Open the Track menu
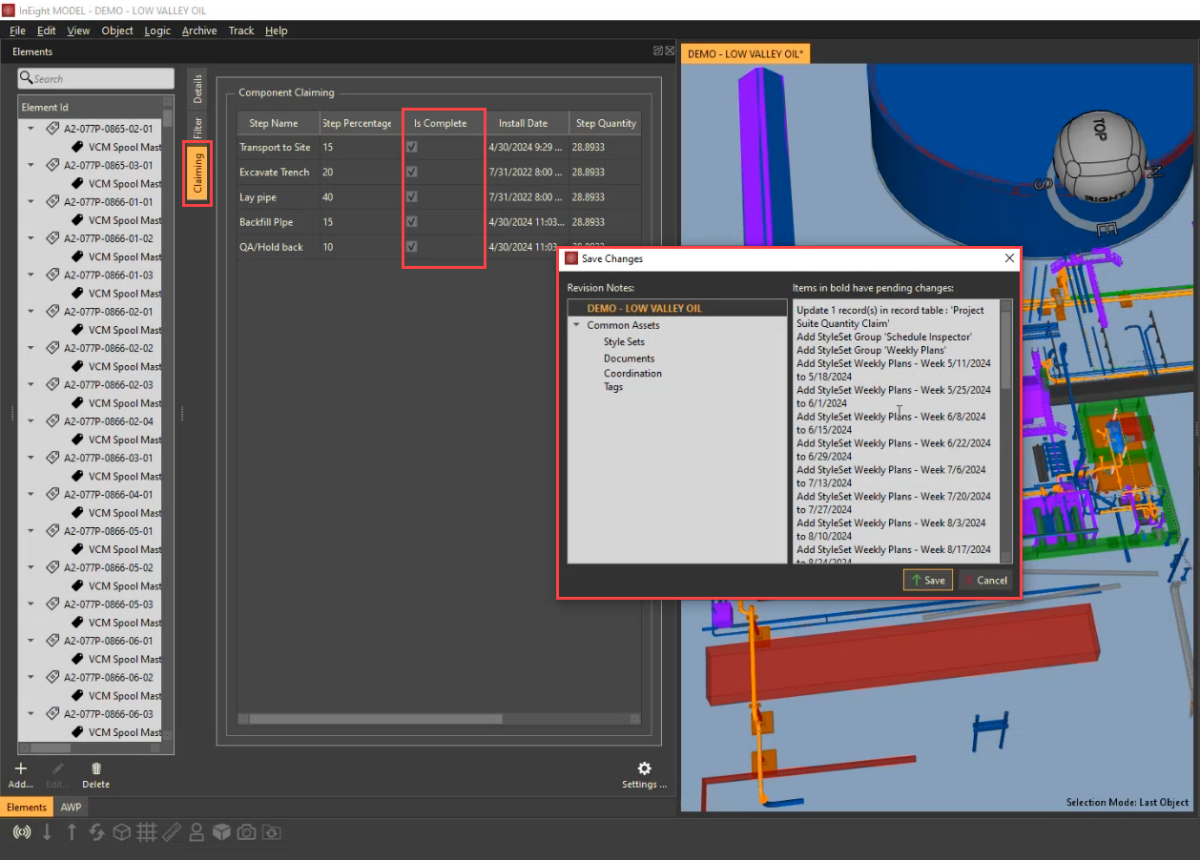Image resolution: width=1200 pixels, height=860 pixels. pyautogui.click(x=241, y=31)
